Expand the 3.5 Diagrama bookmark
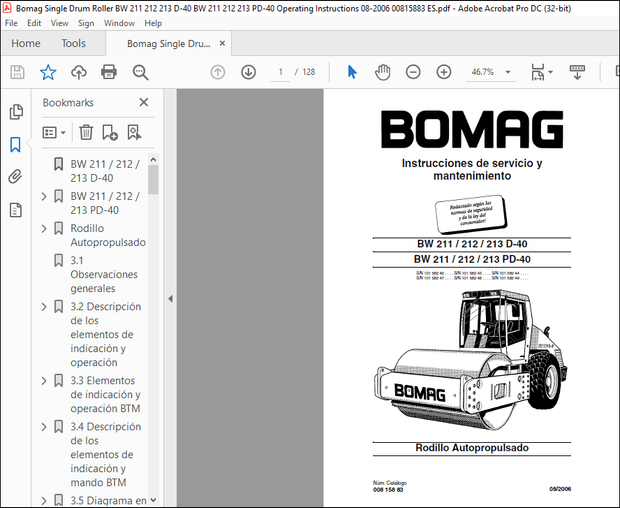The width and height of the screenshot is (620, 508). (44, 500)
